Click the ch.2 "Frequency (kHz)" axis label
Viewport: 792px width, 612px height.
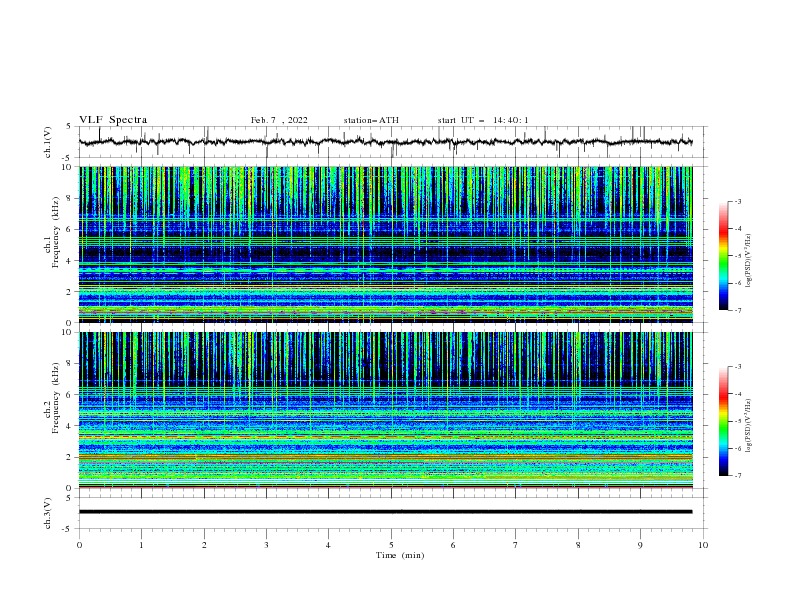55,398
